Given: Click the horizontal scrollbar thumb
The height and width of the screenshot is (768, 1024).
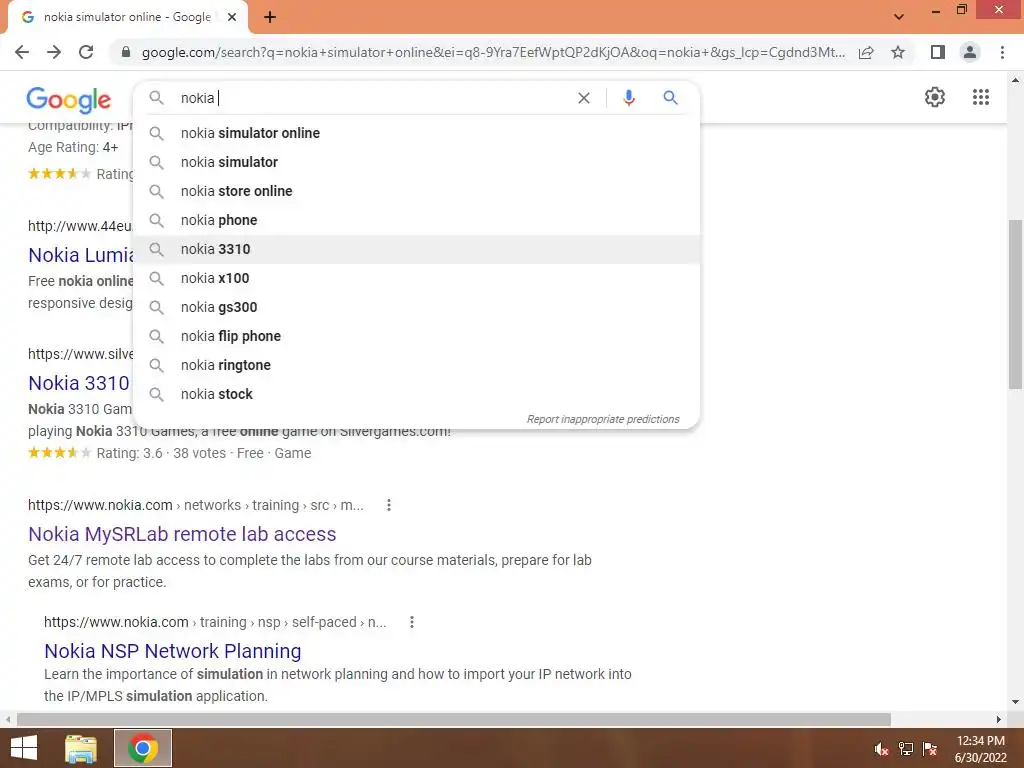Looking at the screenshot, I should pos(454,720).
